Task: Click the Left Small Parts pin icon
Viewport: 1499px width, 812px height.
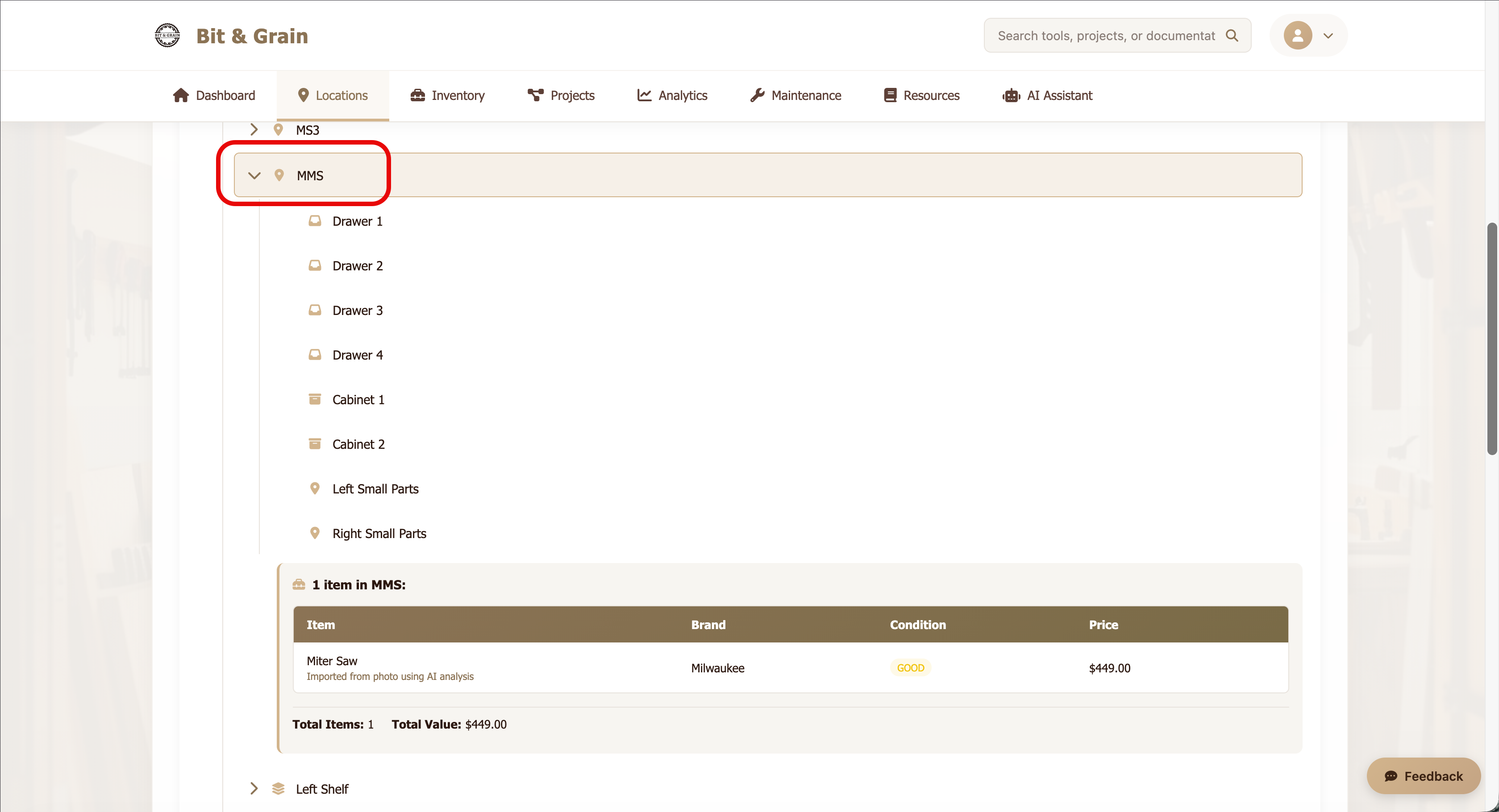Action: coord(315,489)
